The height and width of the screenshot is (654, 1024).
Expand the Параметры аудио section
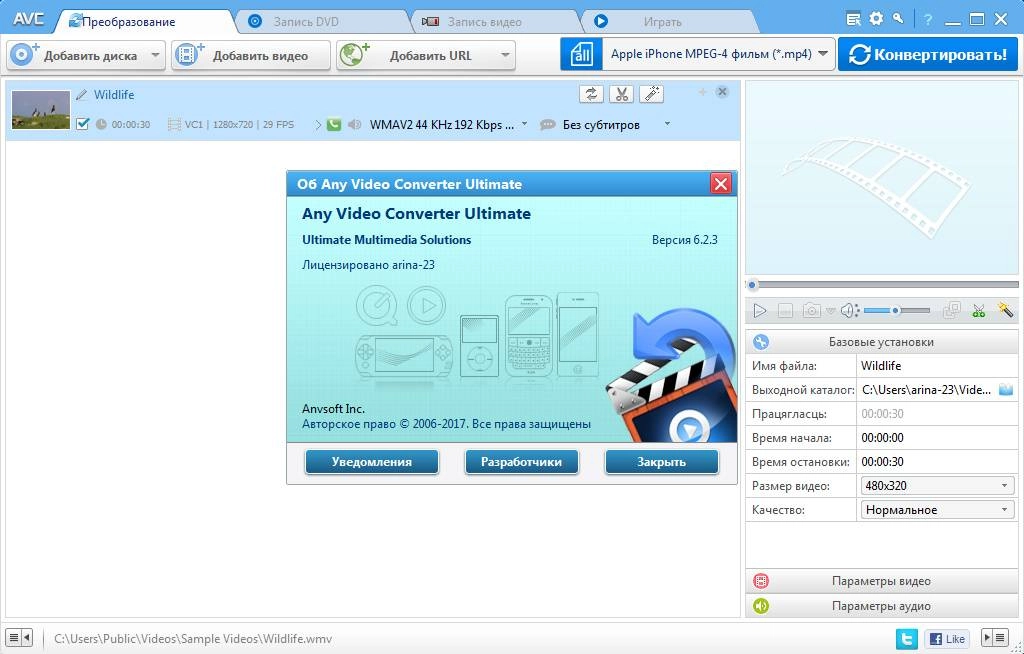tap(881, 606)
